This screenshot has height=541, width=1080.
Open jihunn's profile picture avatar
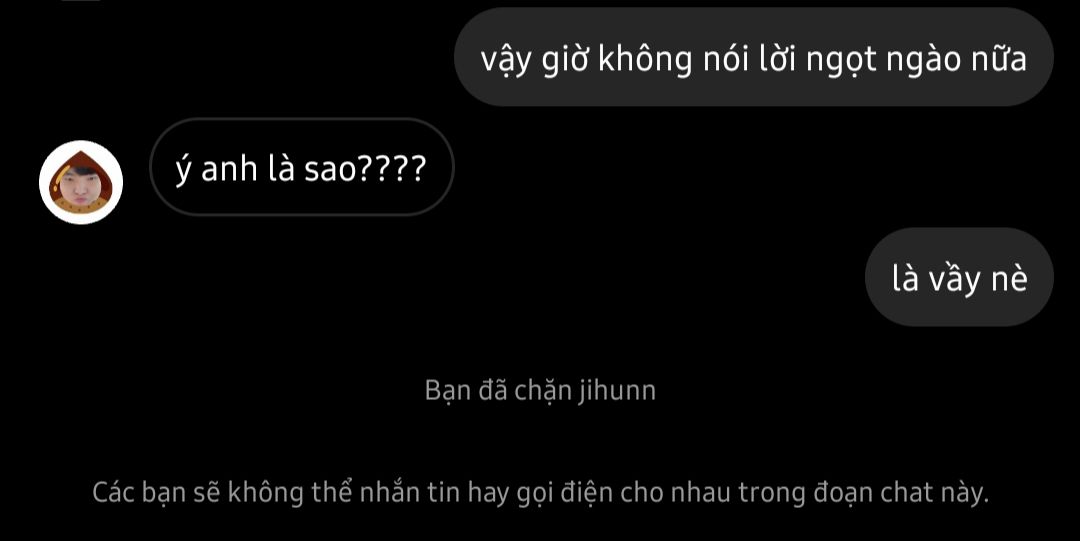click(81, 182)
